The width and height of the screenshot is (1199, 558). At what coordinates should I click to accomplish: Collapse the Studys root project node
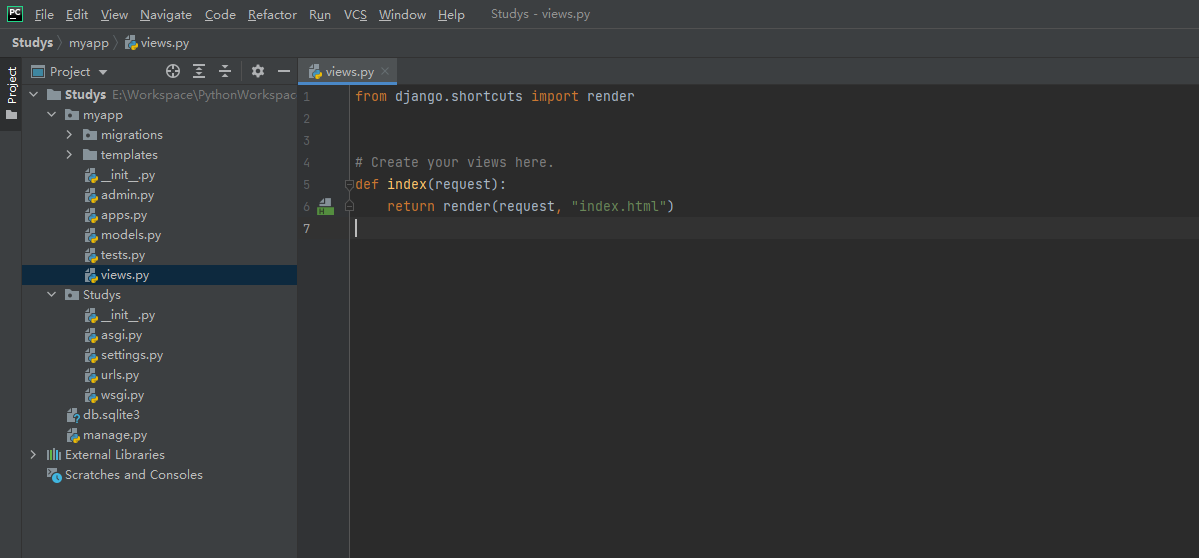[33, 95]
